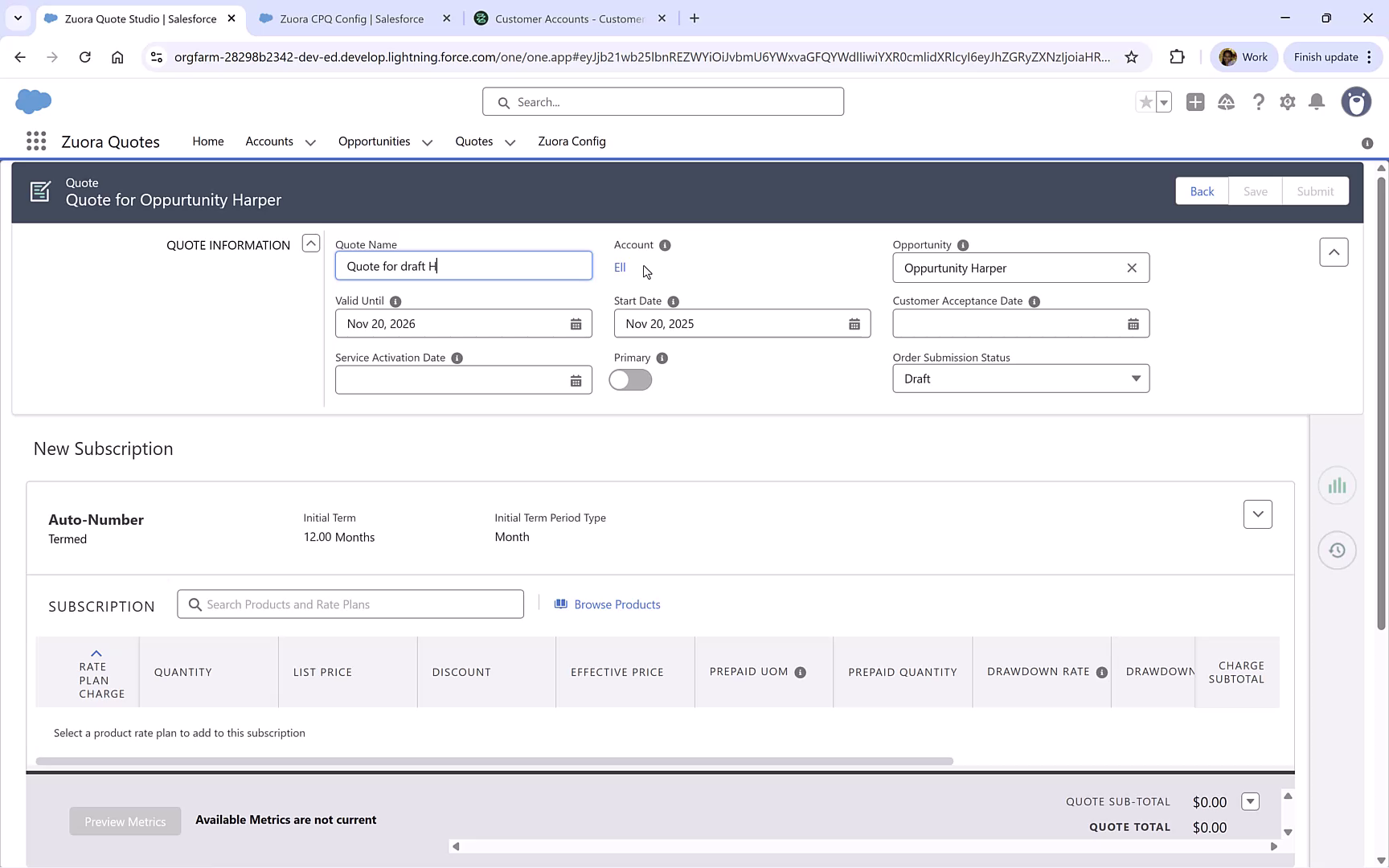
Task: Clear the Oppurtunity Harper opportunity field
Action: click(x=1132, y=268)
